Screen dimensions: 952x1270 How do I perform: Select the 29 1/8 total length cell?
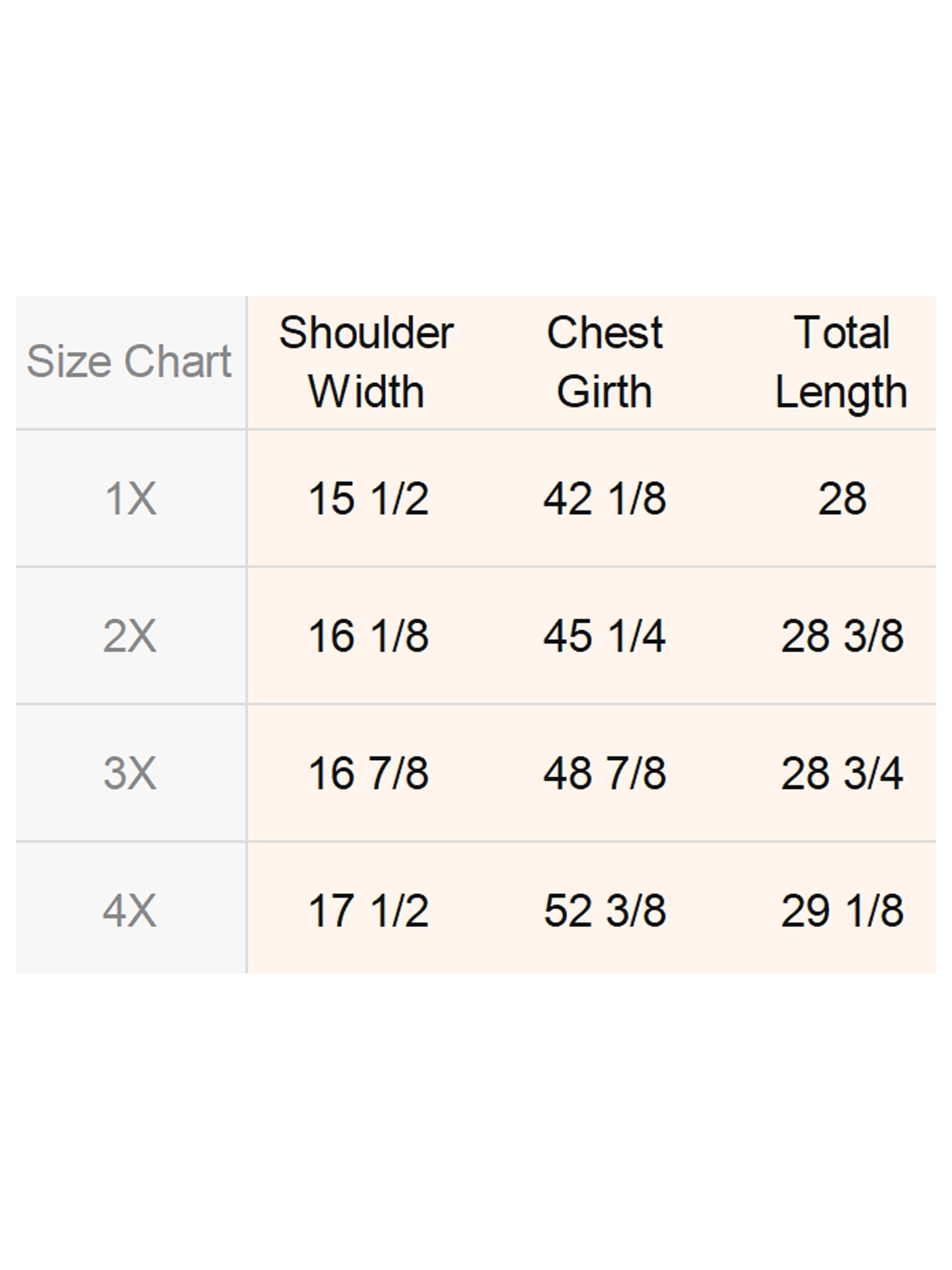[842, 910]
